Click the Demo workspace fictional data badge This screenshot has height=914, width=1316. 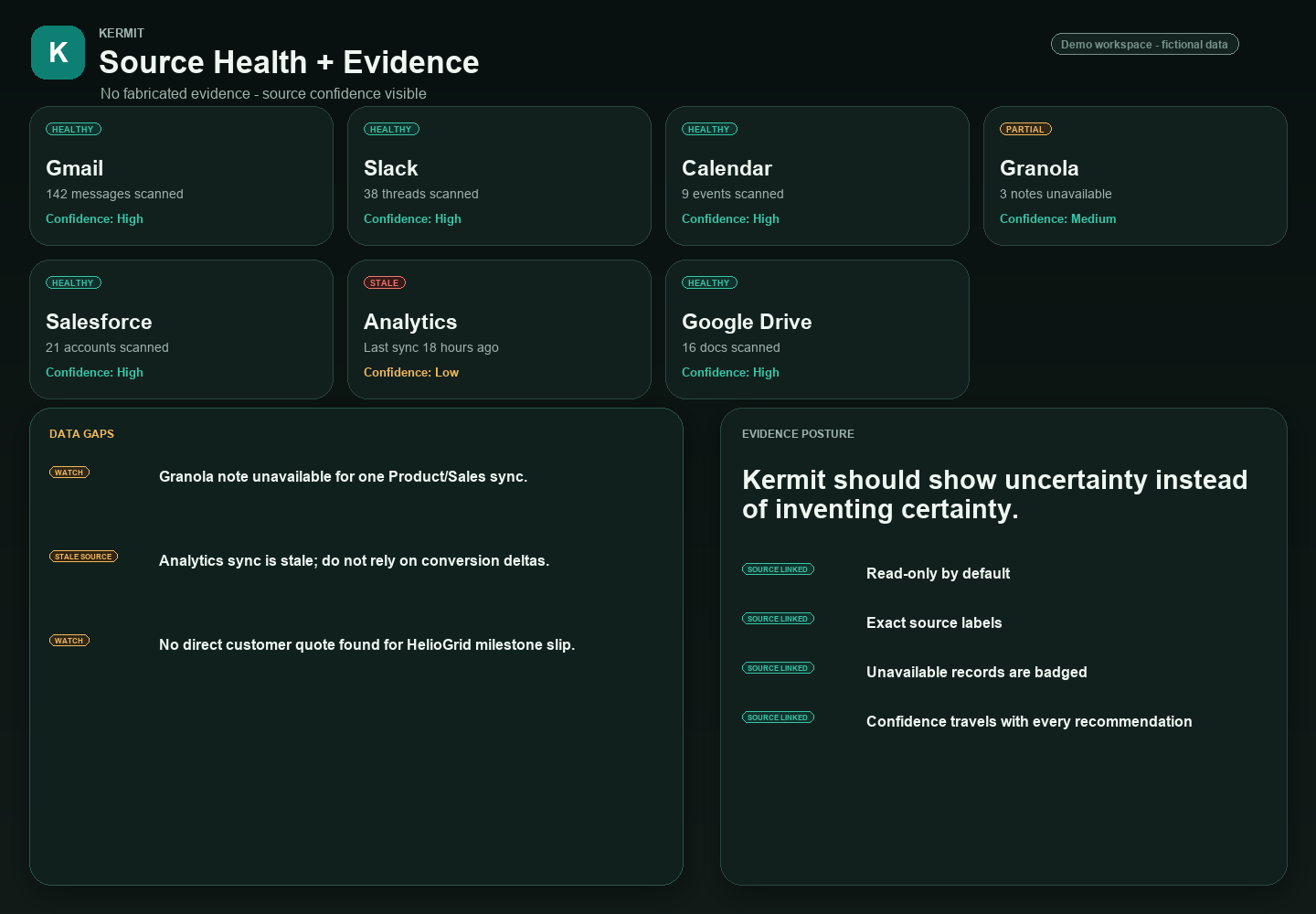click(1144, 44)
